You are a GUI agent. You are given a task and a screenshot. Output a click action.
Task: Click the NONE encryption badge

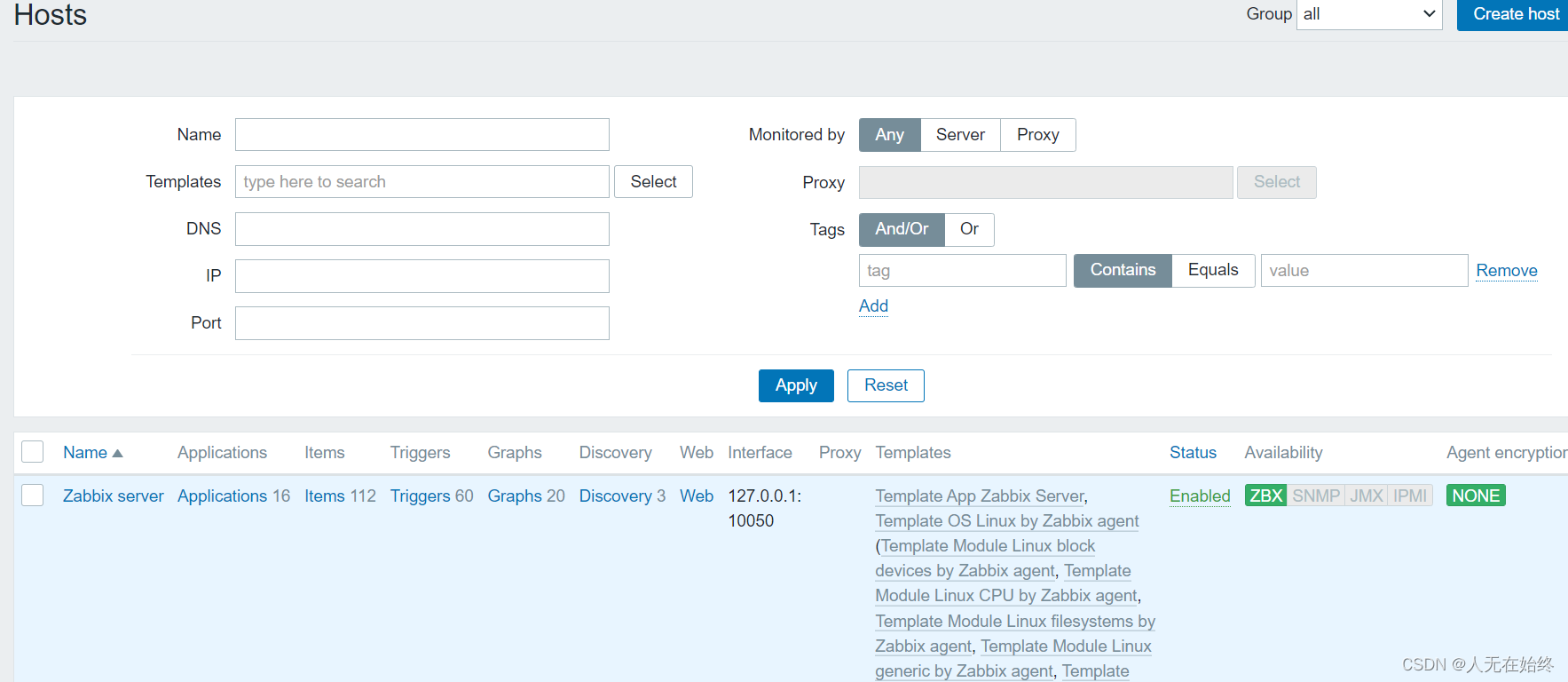click(1476, 496)
